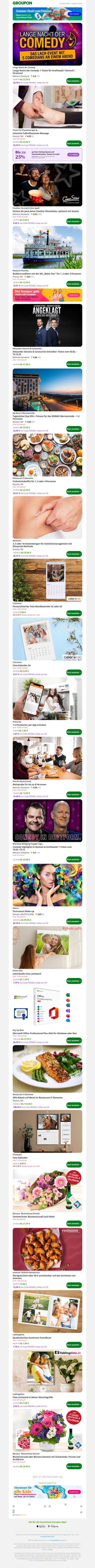Click the Comedy in Bestform image
Image resolution: width=95 pixels, height=1568 pixels.
pos(47,820)
